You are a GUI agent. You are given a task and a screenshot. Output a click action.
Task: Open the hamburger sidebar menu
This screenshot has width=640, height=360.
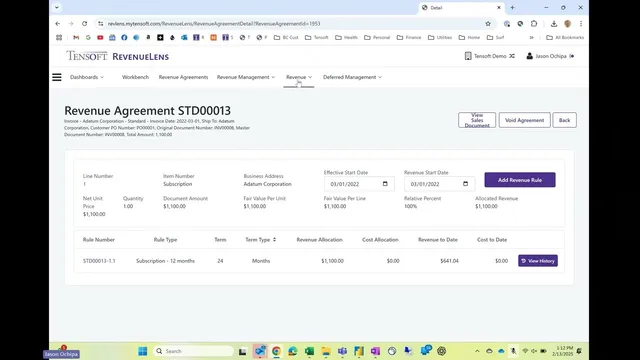click(x=57, y=77)
